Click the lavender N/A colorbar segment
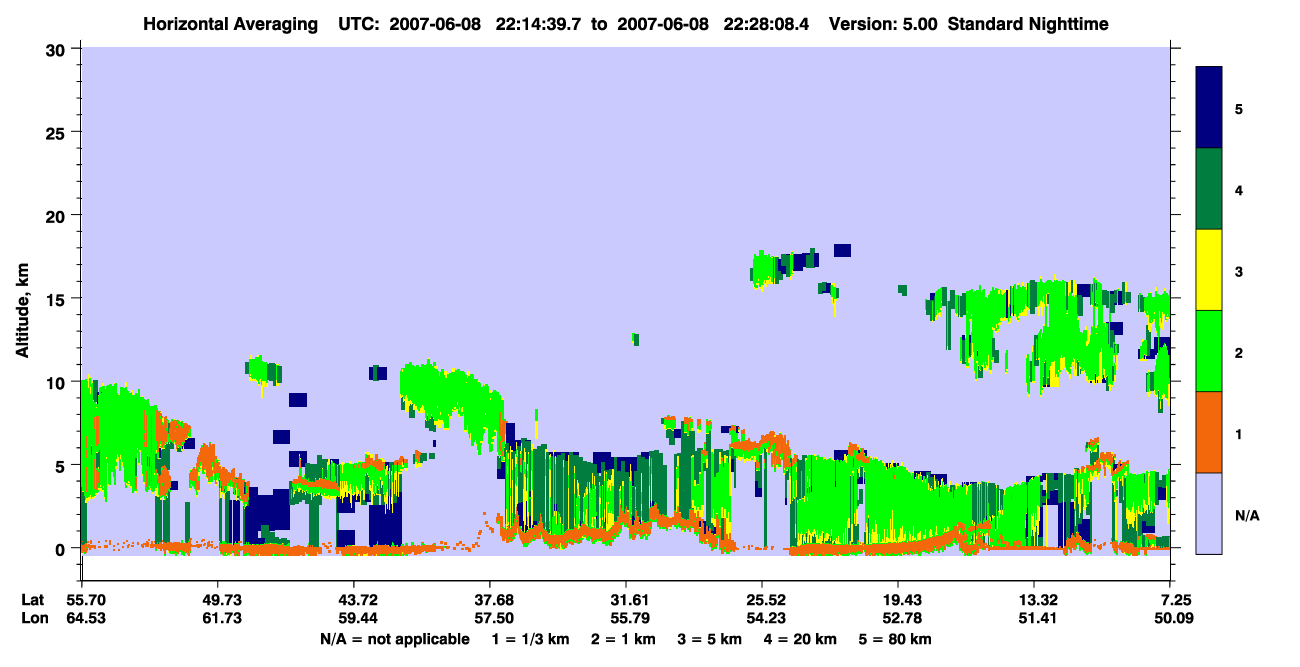Viewport: 1300px width, 667px height. pos(1209,513)
